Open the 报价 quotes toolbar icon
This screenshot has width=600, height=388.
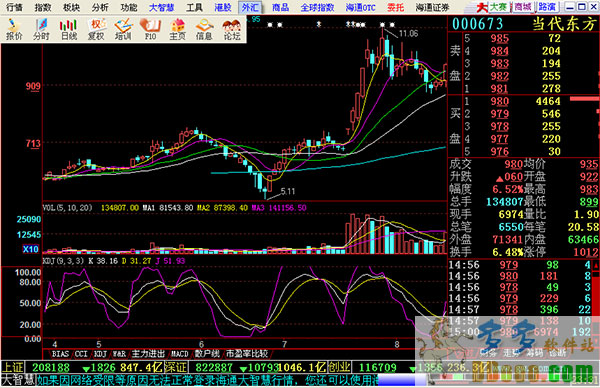[x=14, y=29]
